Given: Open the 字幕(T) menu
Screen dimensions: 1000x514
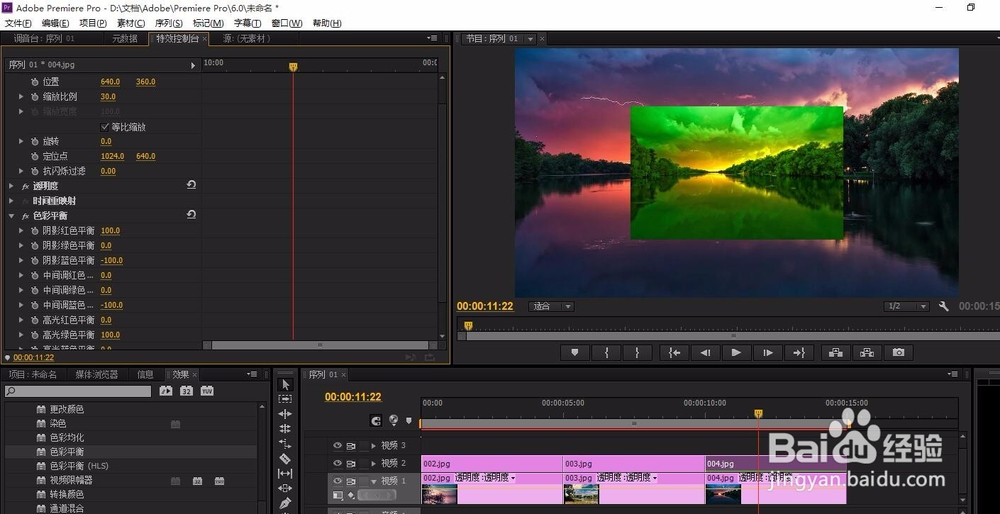Looking at the screenshot, I should click(x=247, y=23).
